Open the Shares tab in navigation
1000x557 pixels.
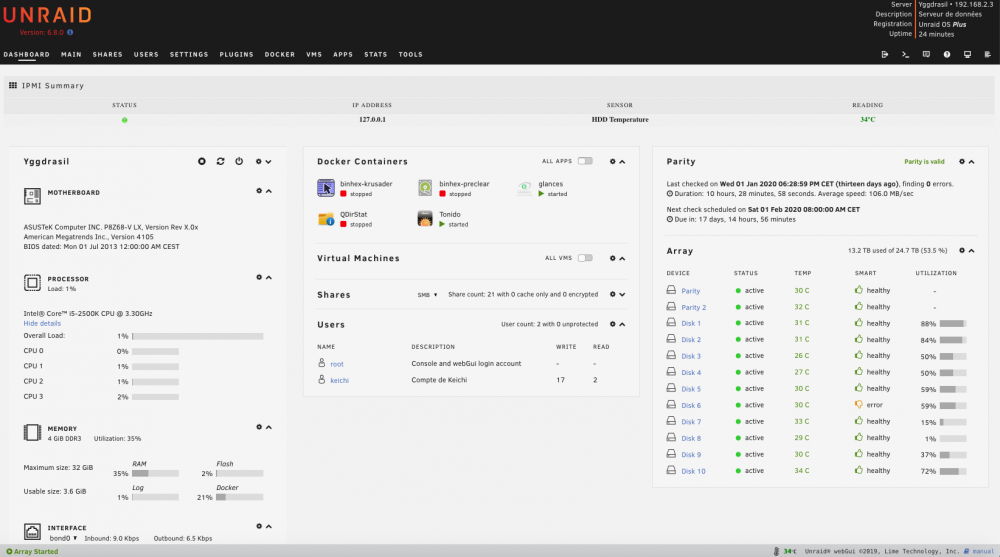[x=107, y=54]
